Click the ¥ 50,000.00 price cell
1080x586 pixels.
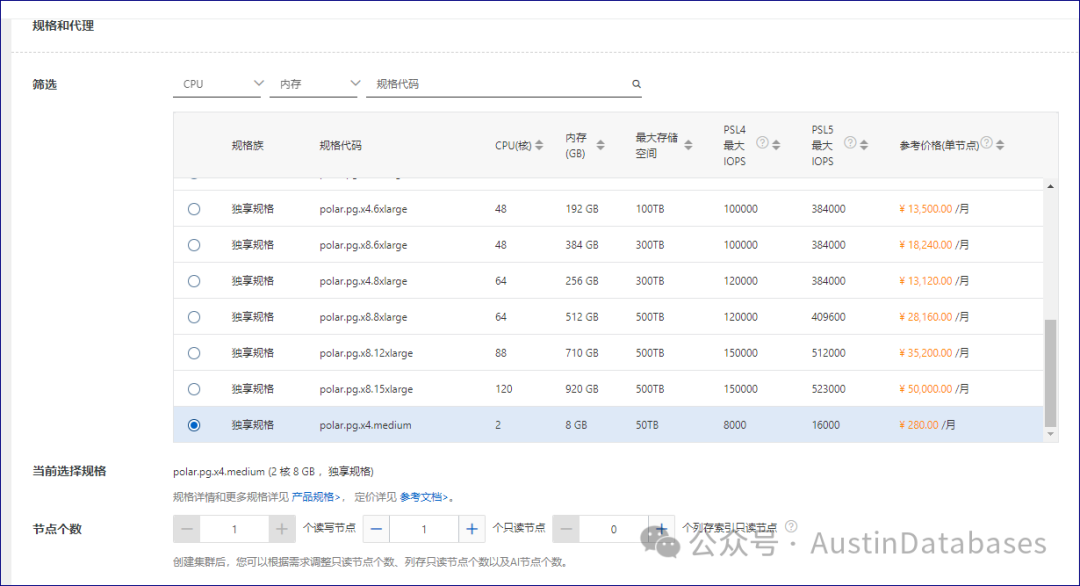[x=934, y=389]
